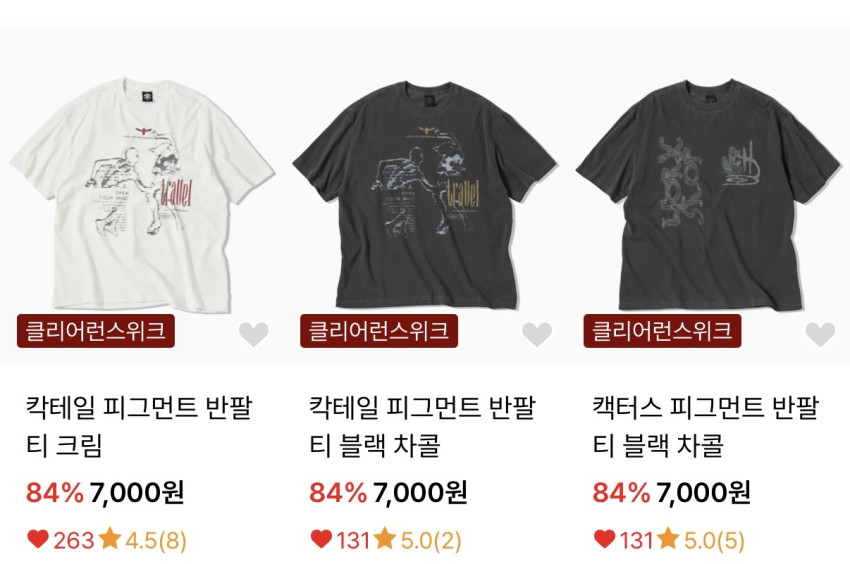Open product title 칵테일 피그먼트 반팔티 크림
850x564 pixels.
(x=139, y=426)
